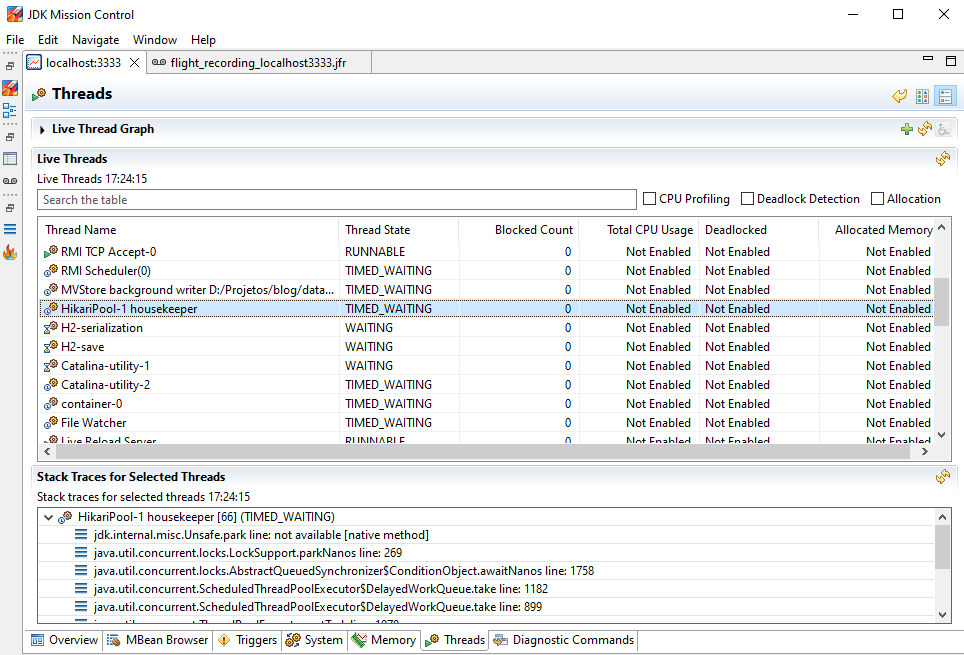Switch to the Triggers tab

tap(247, 640)
